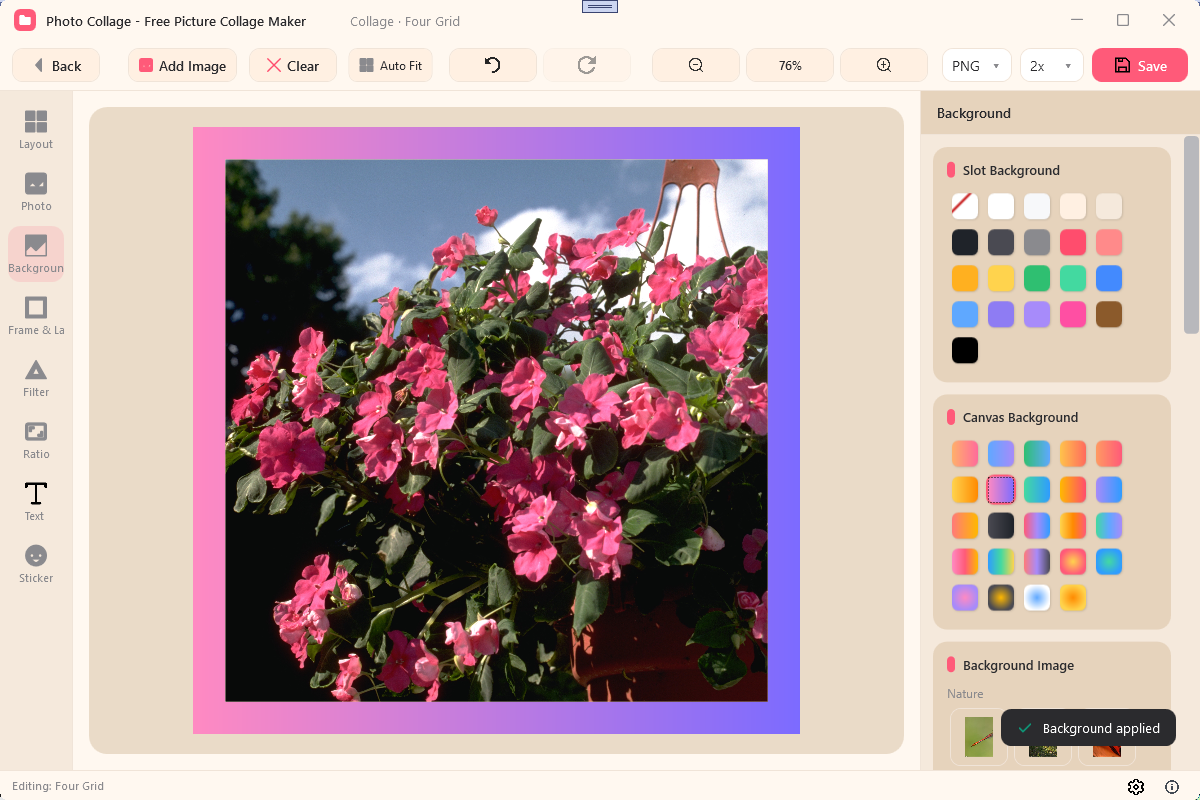
Task: Select the no-color transparent slot background
Action: (x=965, y=206)
